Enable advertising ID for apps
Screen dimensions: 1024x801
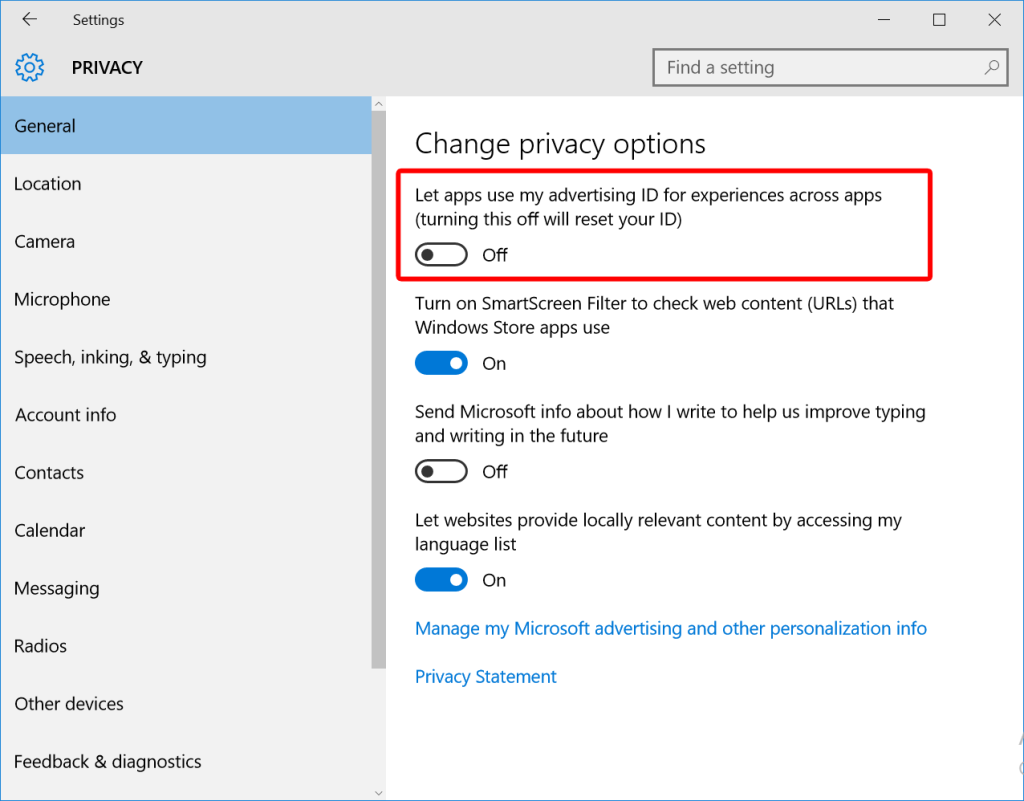pos(441,254)
